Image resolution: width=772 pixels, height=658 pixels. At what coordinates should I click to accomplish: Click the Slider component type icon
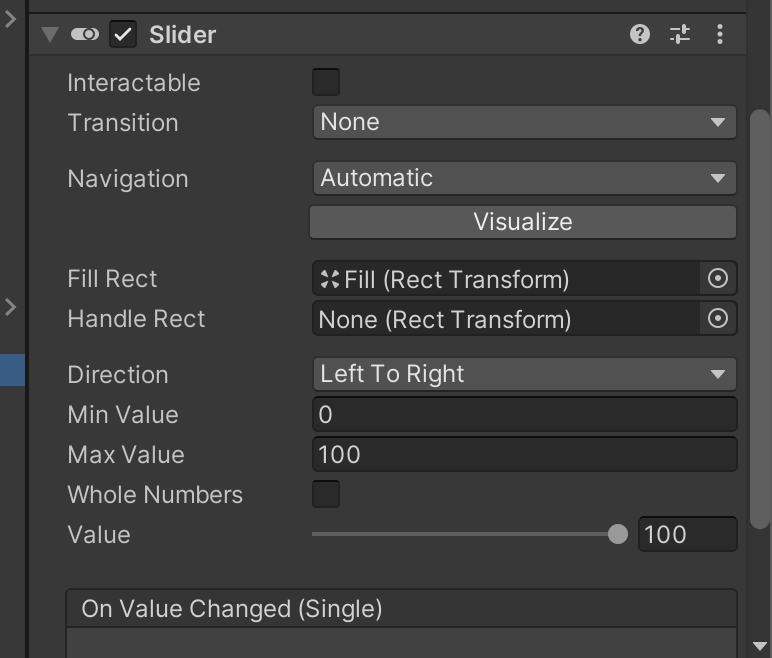[86, 35]
